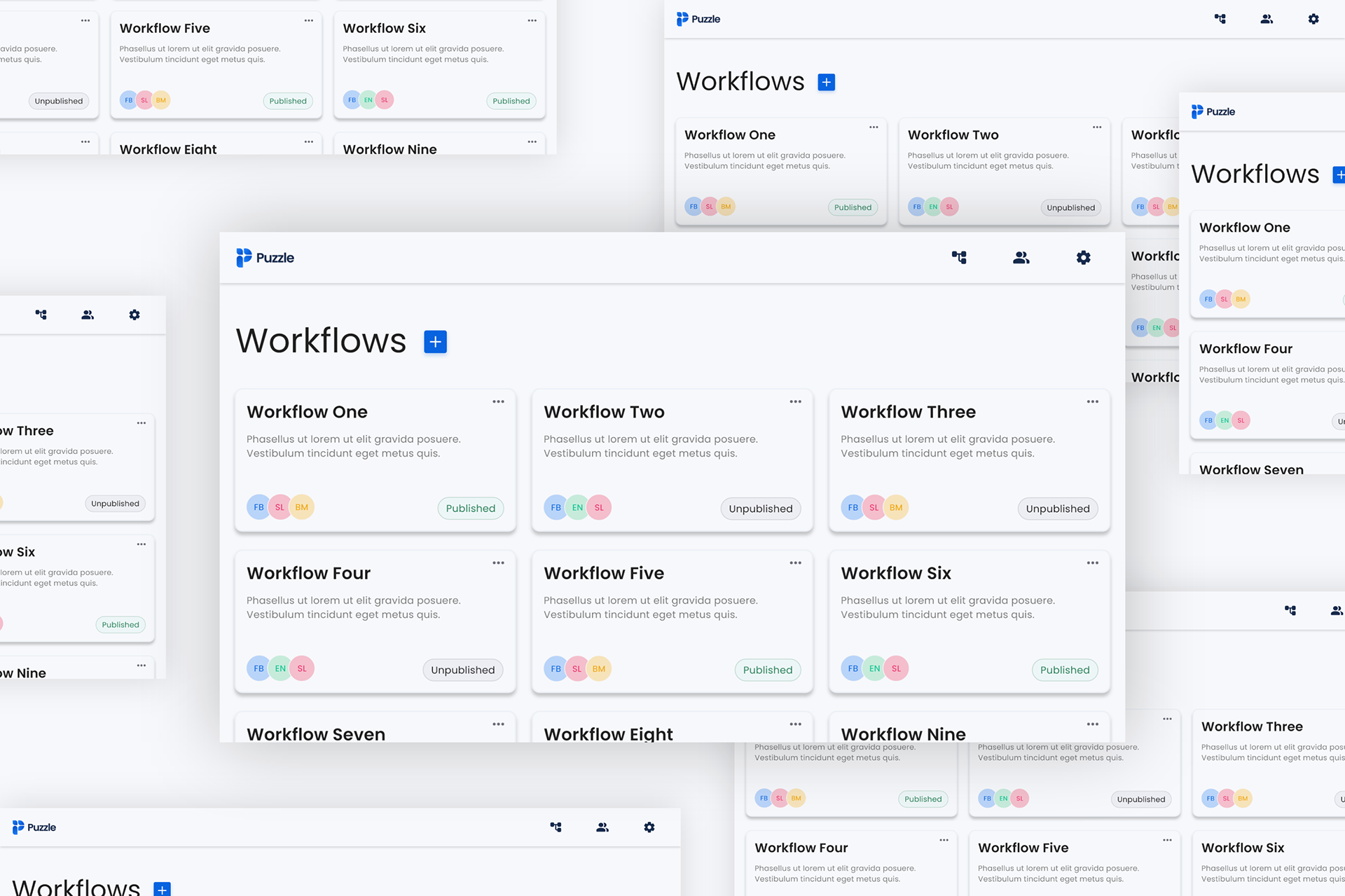Click the large Puzzle logo in center window
The width and height of the screenshot is (1345, 896).
pos(265,258)
